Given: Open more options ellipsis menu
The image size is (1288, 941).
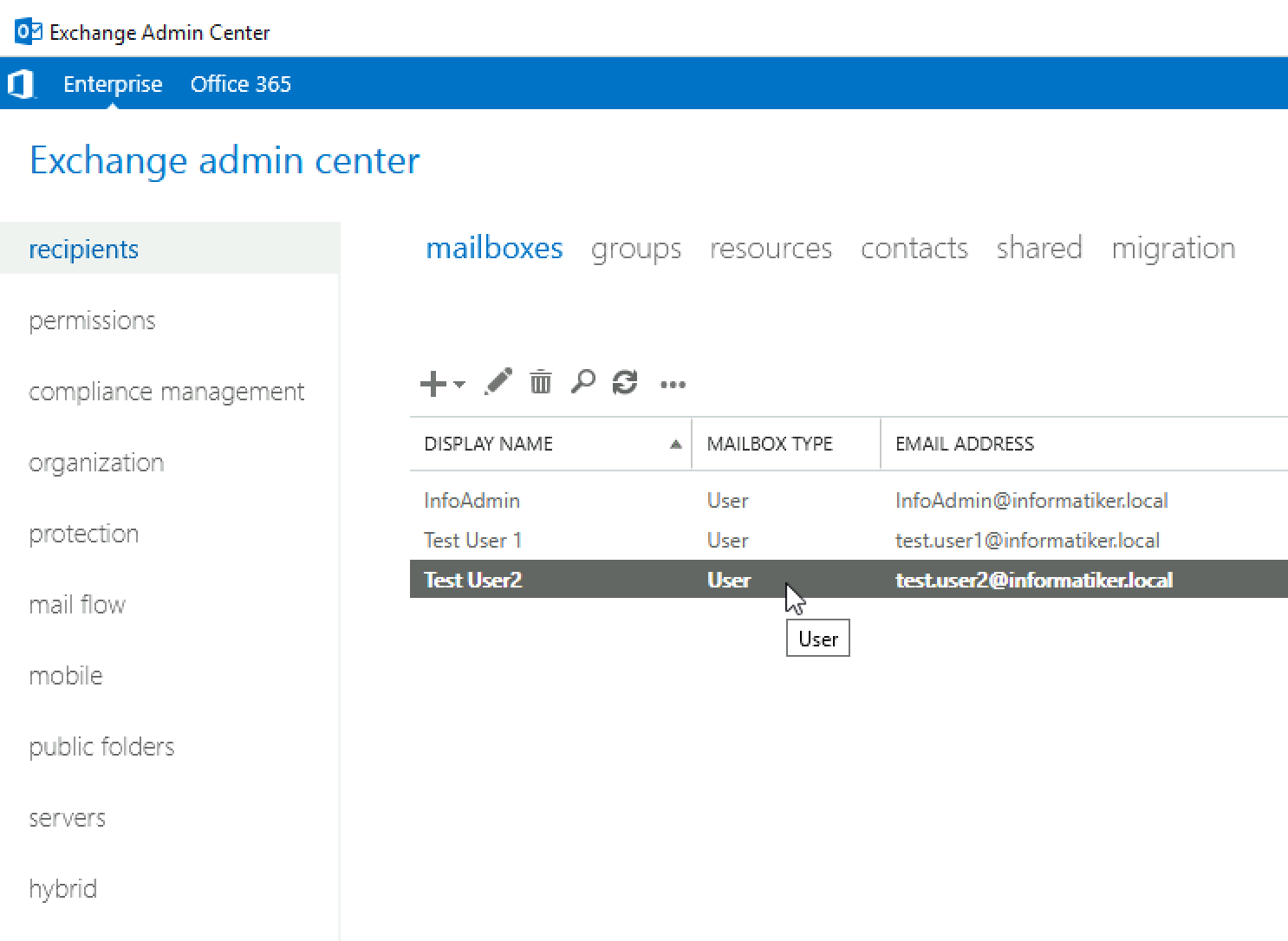Looking at the screenshot, I should tap(673, 385).
